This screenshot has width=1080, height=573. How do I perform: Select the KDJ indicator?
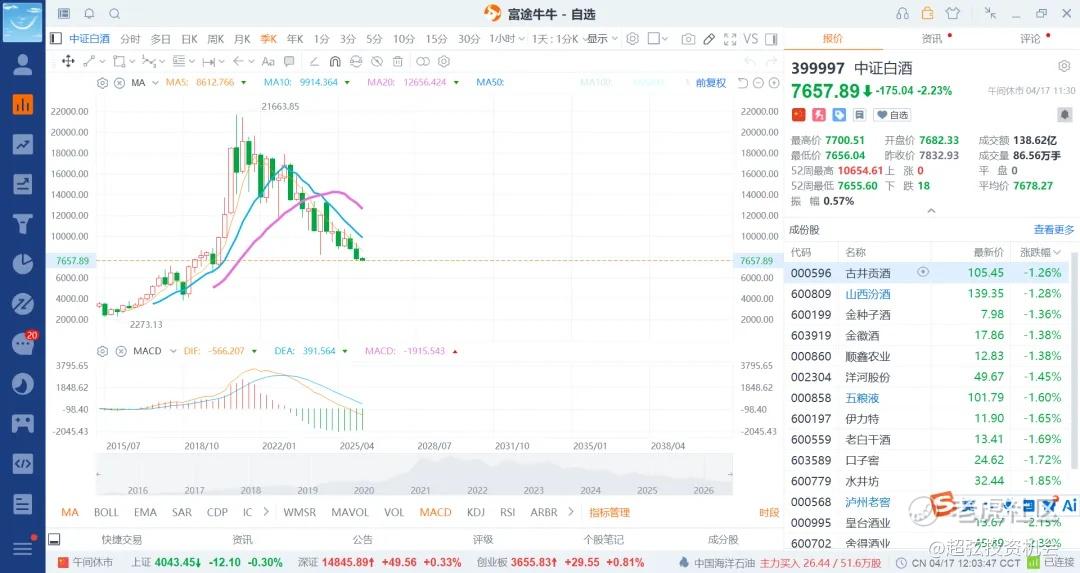point(476,512)
